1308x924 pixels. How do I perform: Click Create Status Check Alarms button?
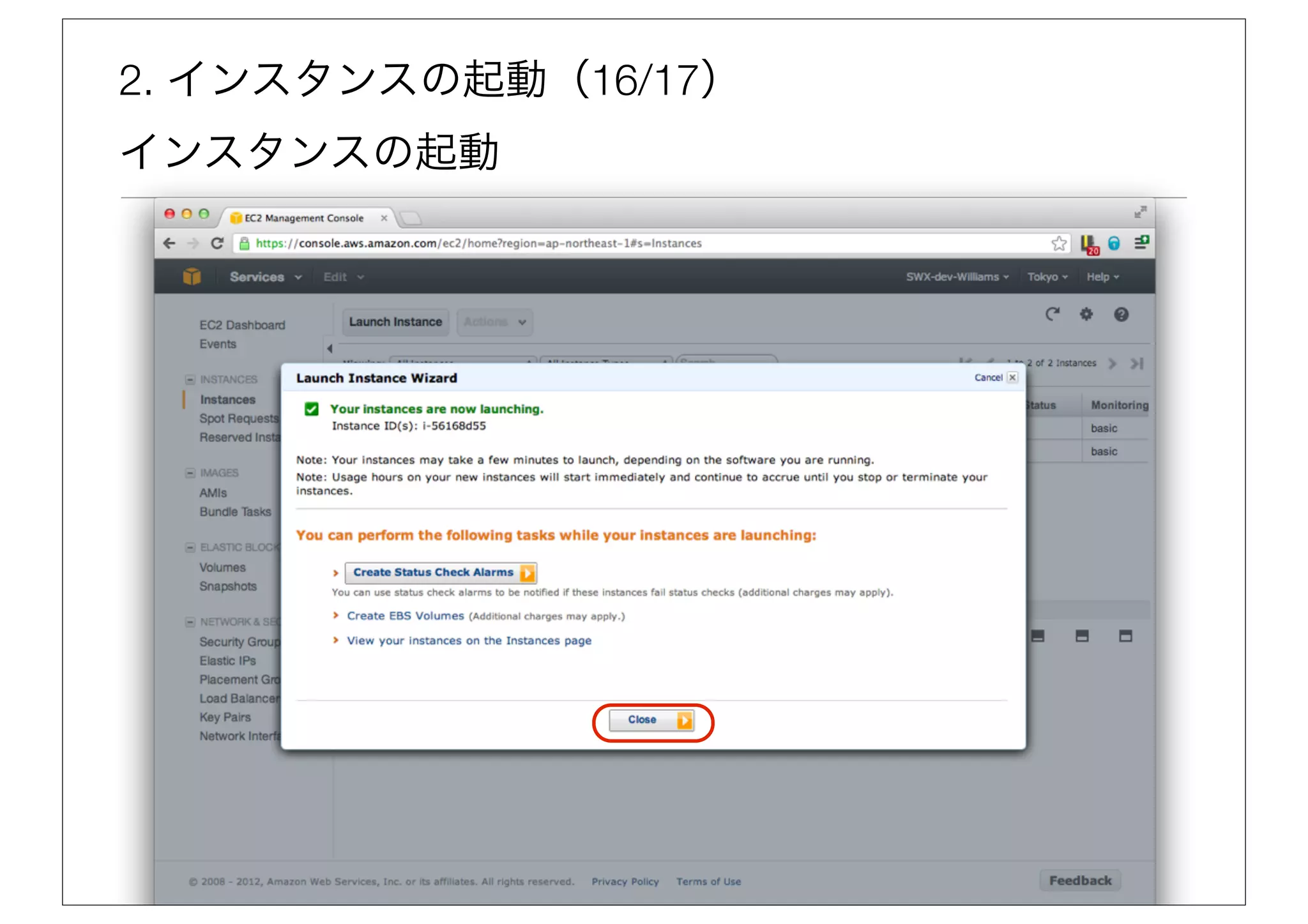[x=441, y=573]
